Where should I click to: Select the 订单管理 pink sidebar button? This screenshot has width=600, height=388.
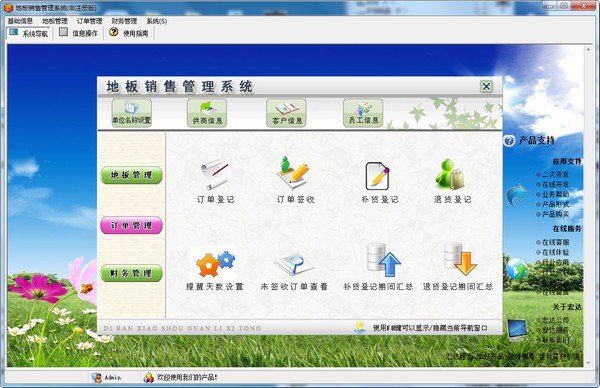click(x=131, y=225)
